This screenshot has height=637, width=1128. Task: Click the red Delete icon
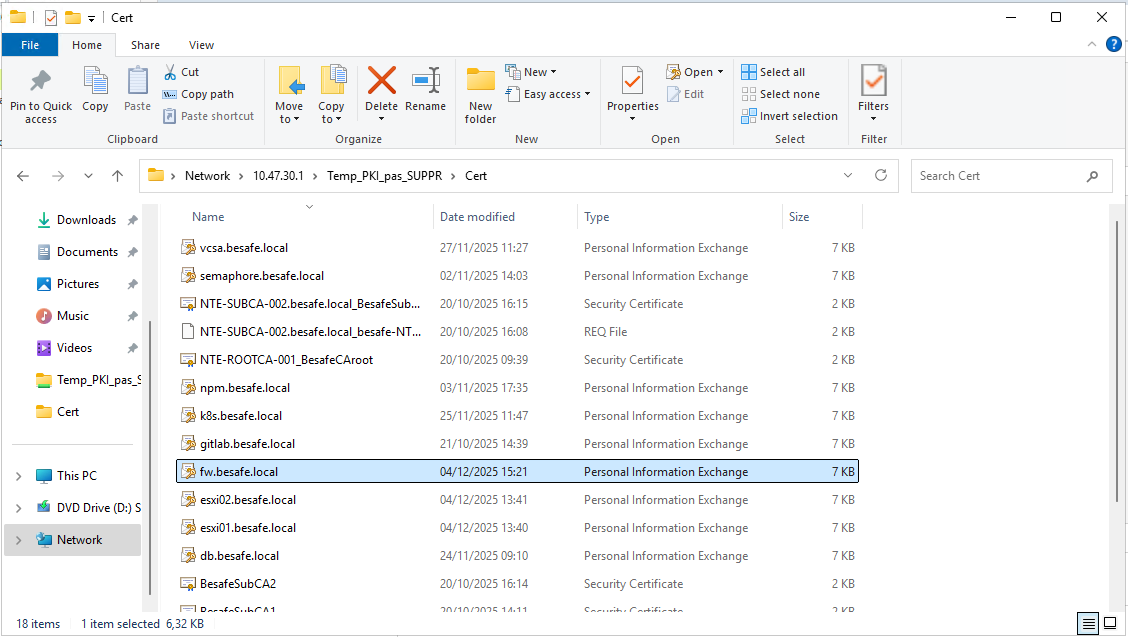pos(381,80)
